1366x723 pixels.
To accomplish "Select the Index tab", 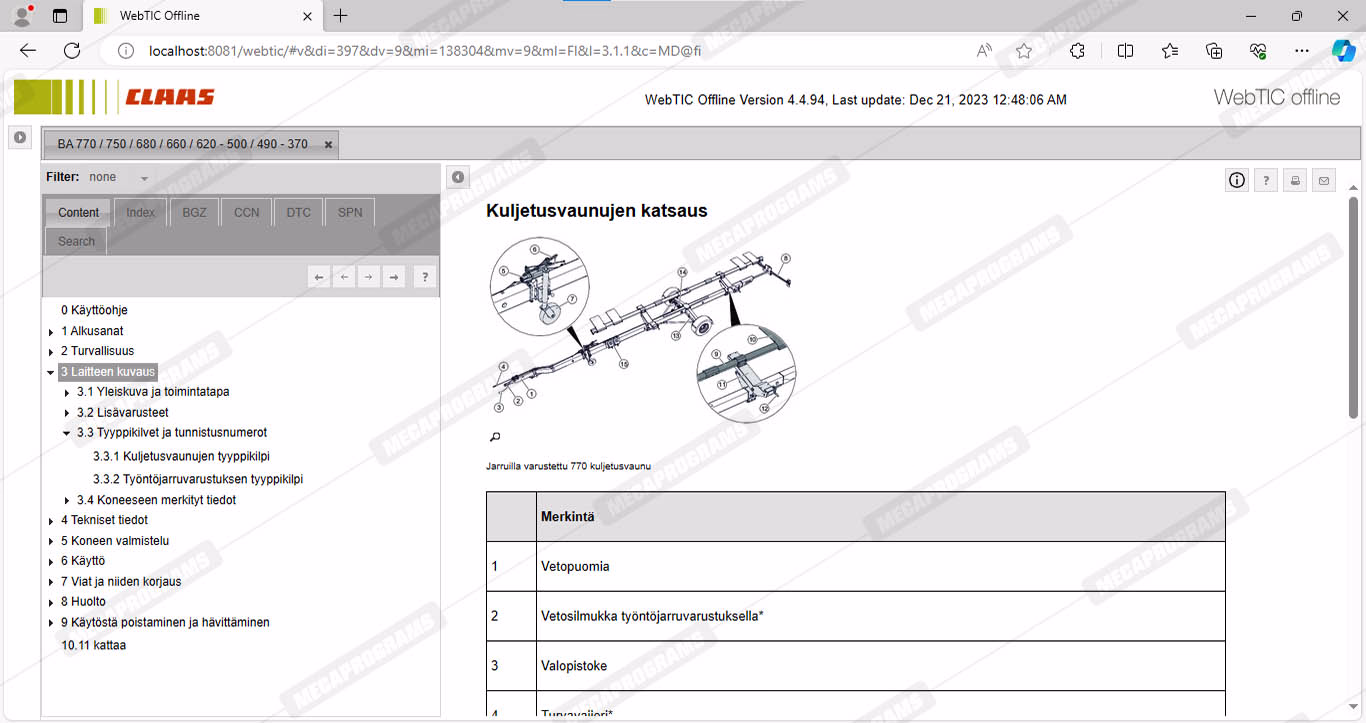I will (x=140, y=212).
